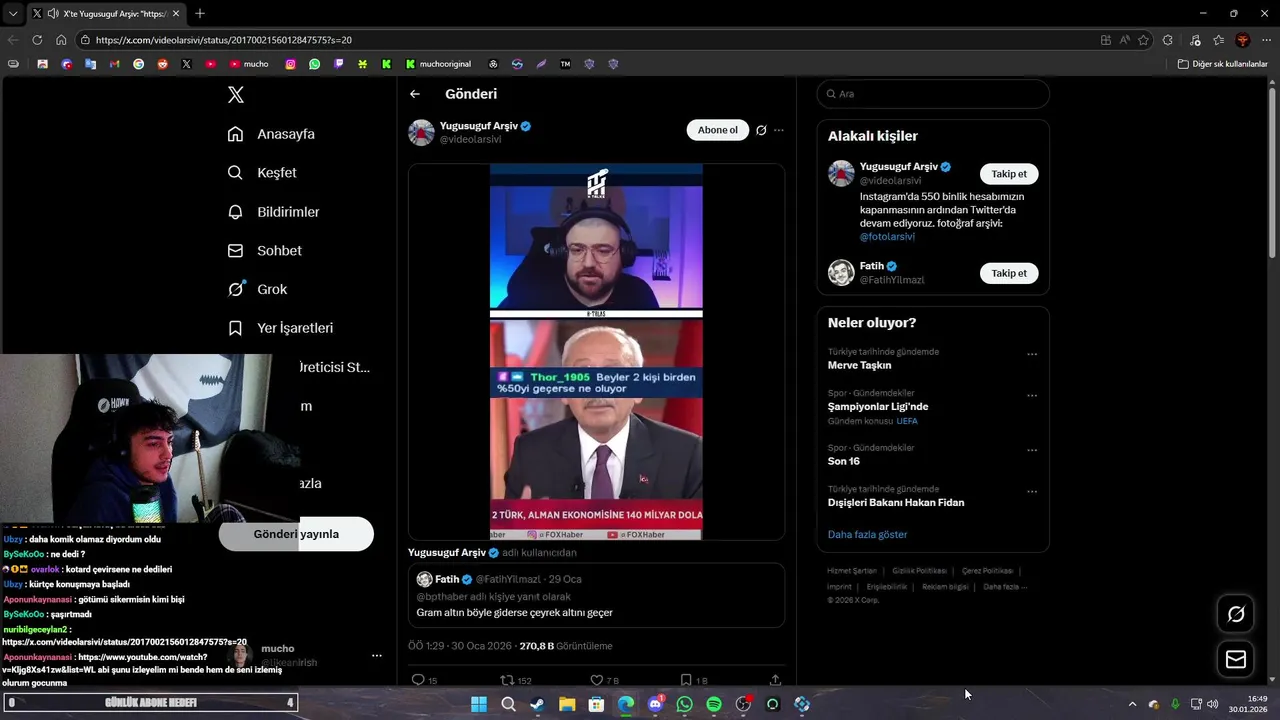Open new tab with plus button
The height and width of the screenshot is (720, 1280).
[200, 13]
